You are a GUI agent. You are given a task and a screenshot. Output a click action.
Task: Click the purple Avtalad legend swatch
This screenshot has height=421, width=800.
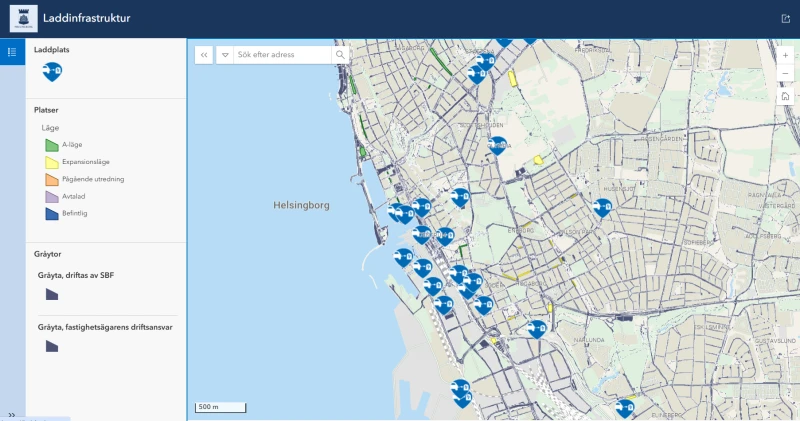click(x=52, y=196)
